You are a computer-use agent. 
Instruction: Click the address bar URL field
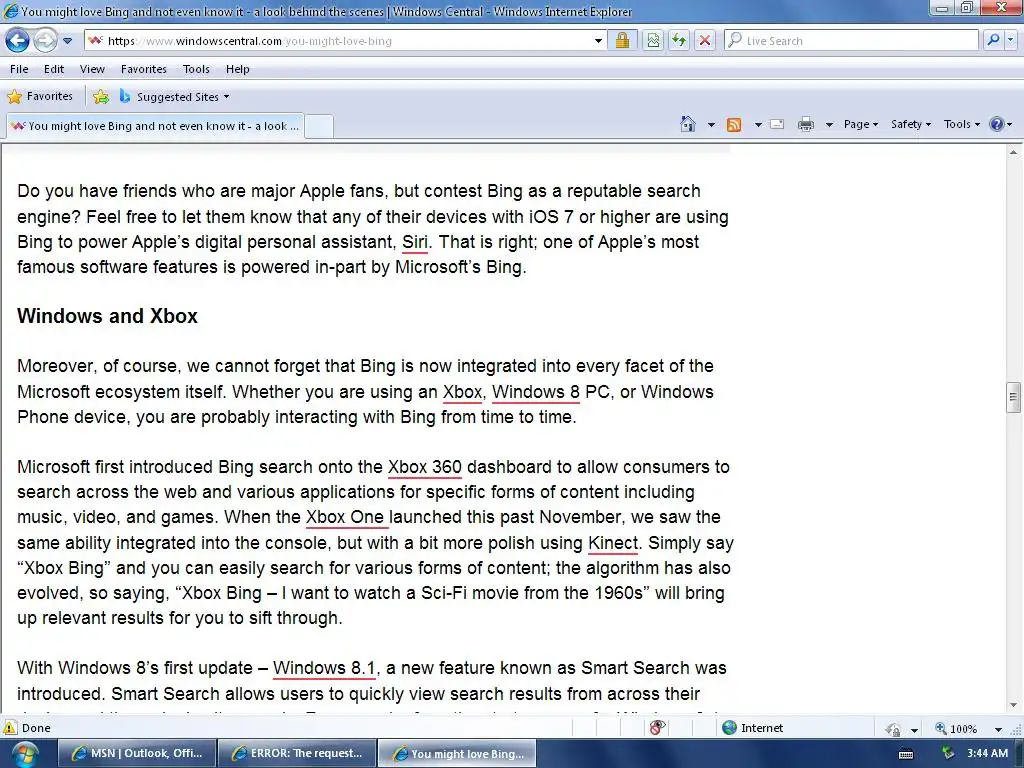point(337,40)
